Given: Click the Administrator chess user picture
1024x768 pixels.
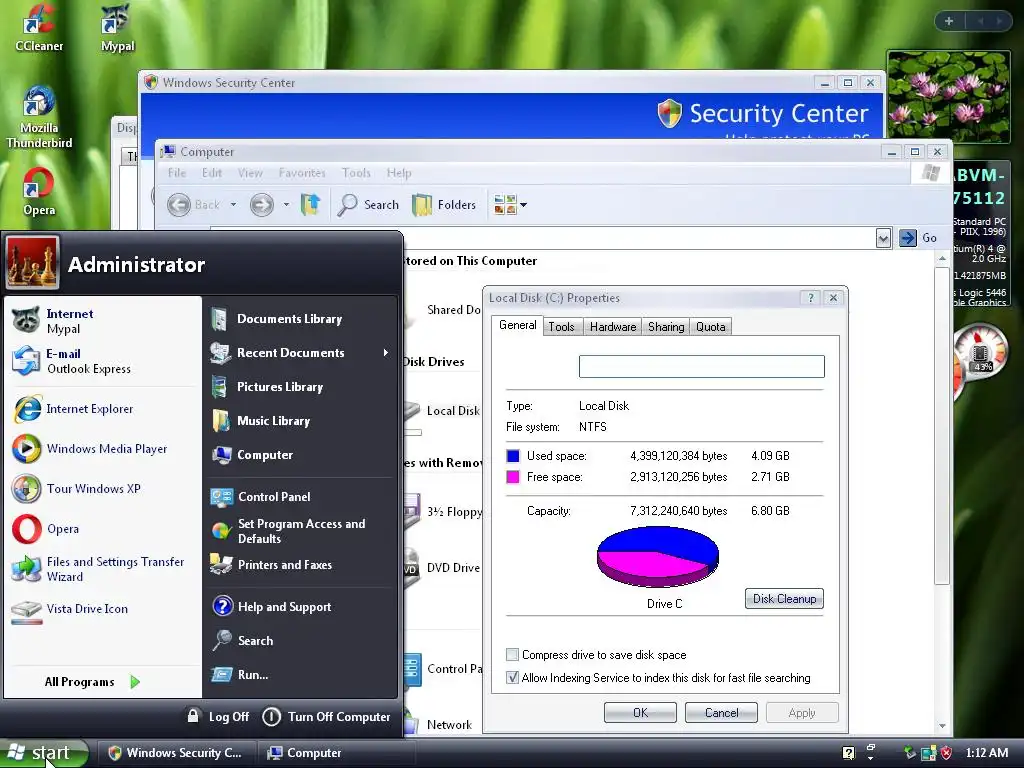Looking at the screenshot, I should tap(32, 263).
